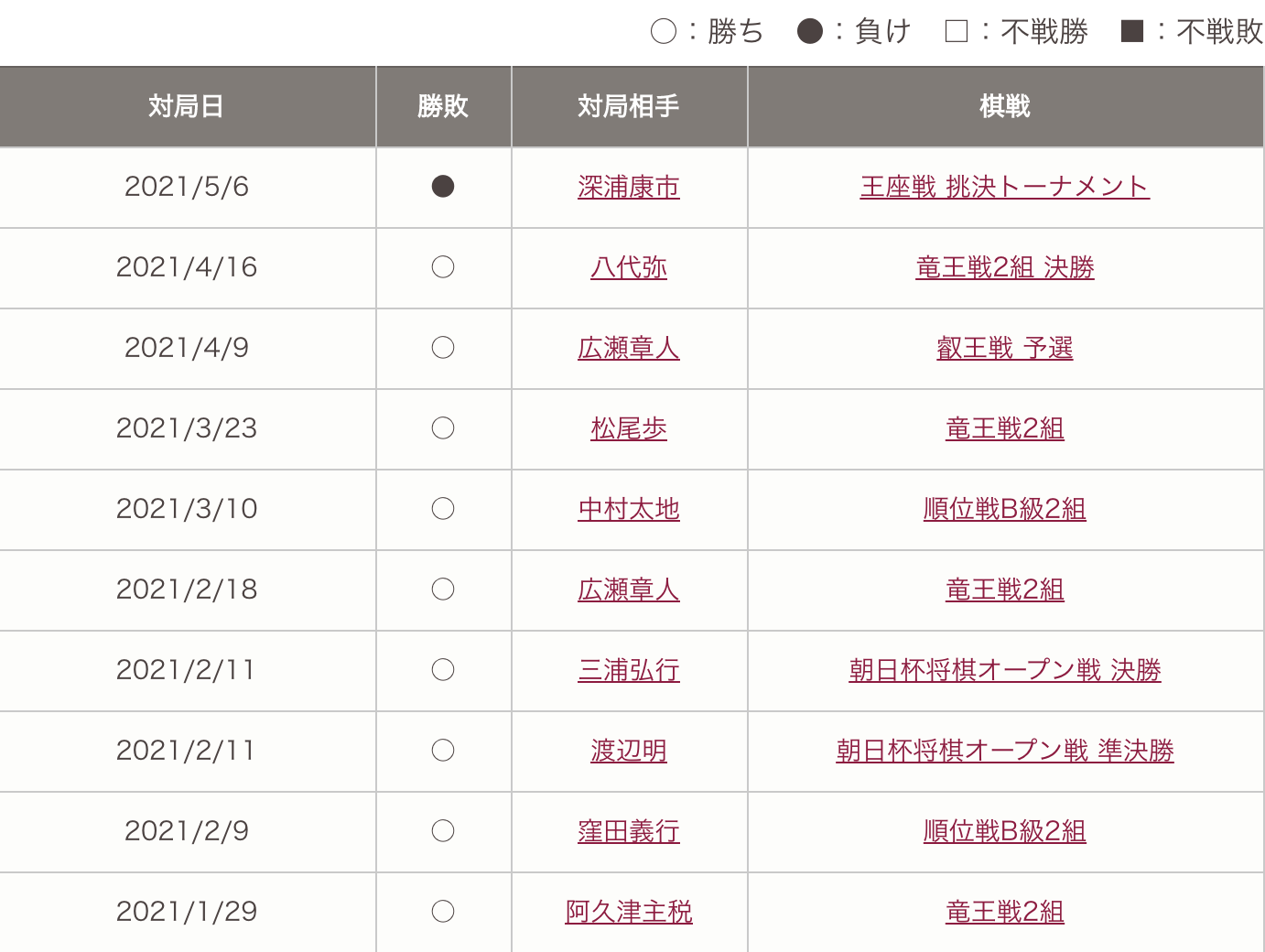
Task: Click the win circle in the 2021/4/16 row
Action: (443, 267)
